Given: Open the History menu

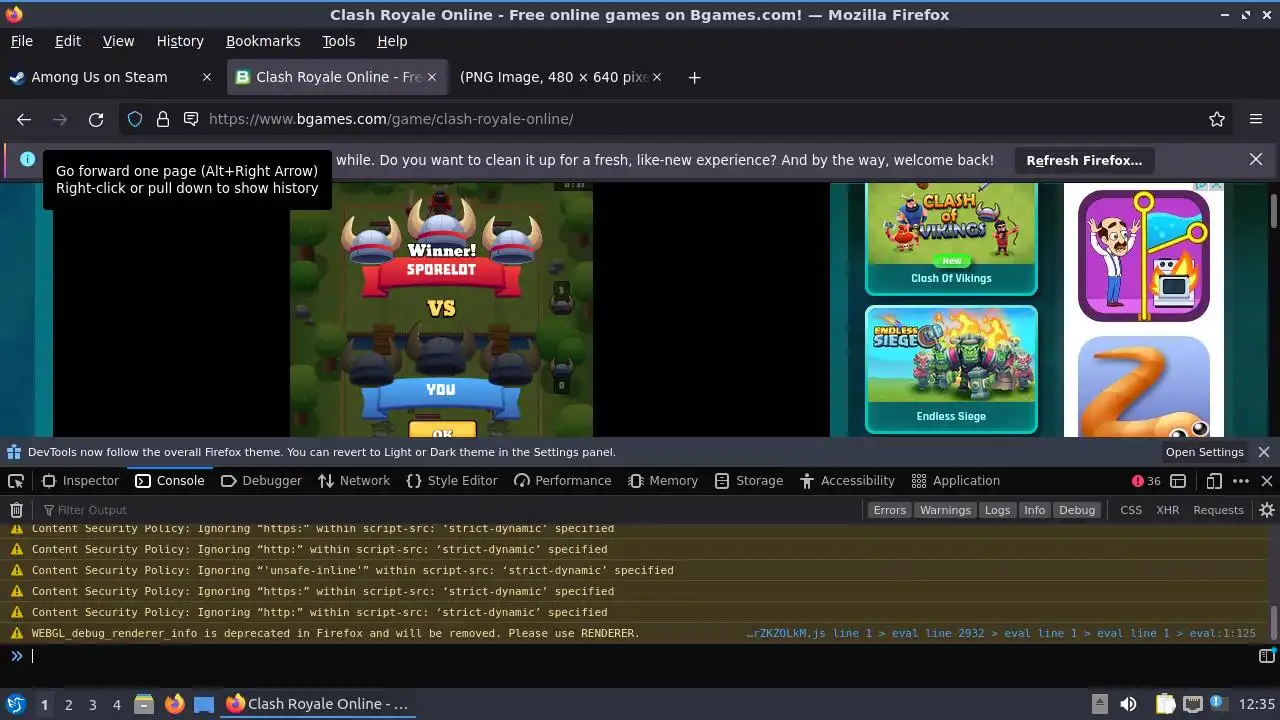Looking at the screenshot, I should click(180, 41).
